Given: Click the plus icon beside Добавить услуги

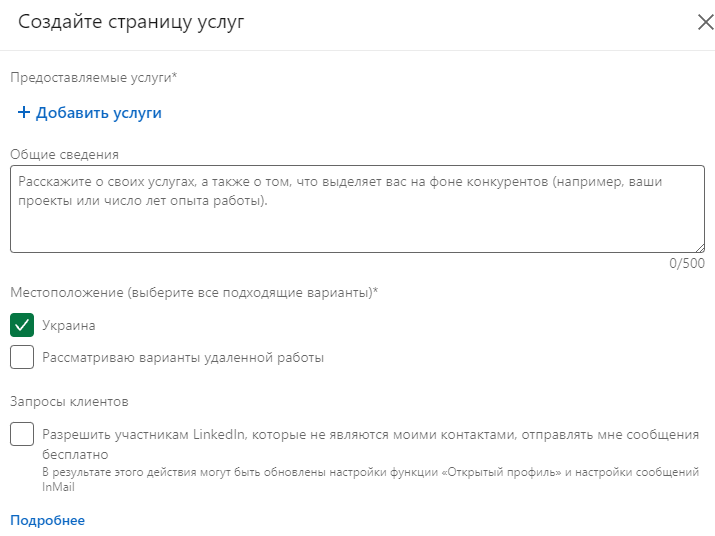Looking at the screenshot, I should coord(24,113).
